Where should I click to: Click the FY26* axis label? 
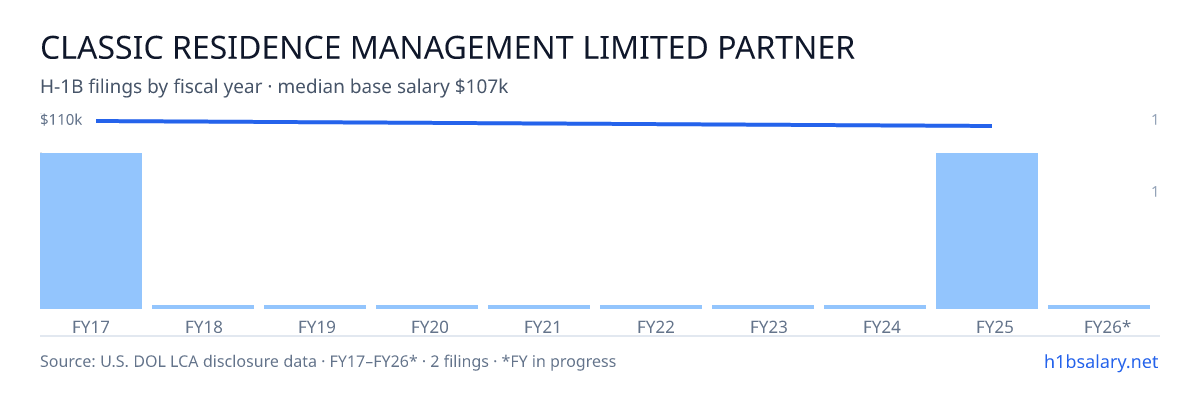tap(1107, 326)
